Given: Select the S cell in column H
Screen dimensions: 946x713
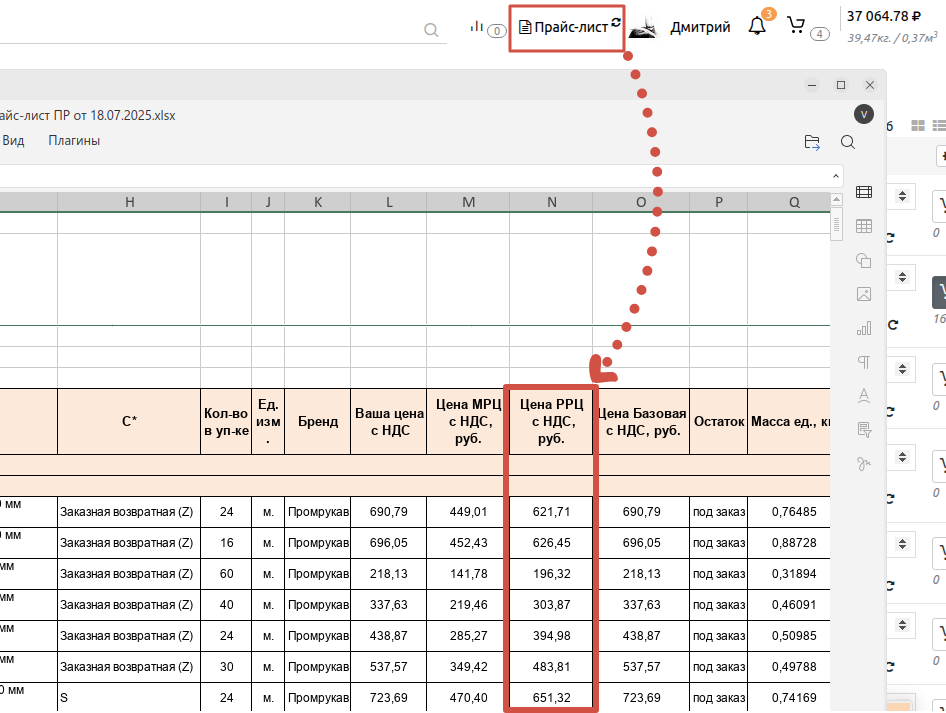Looking at the screenshot, I should pos(129,697).
